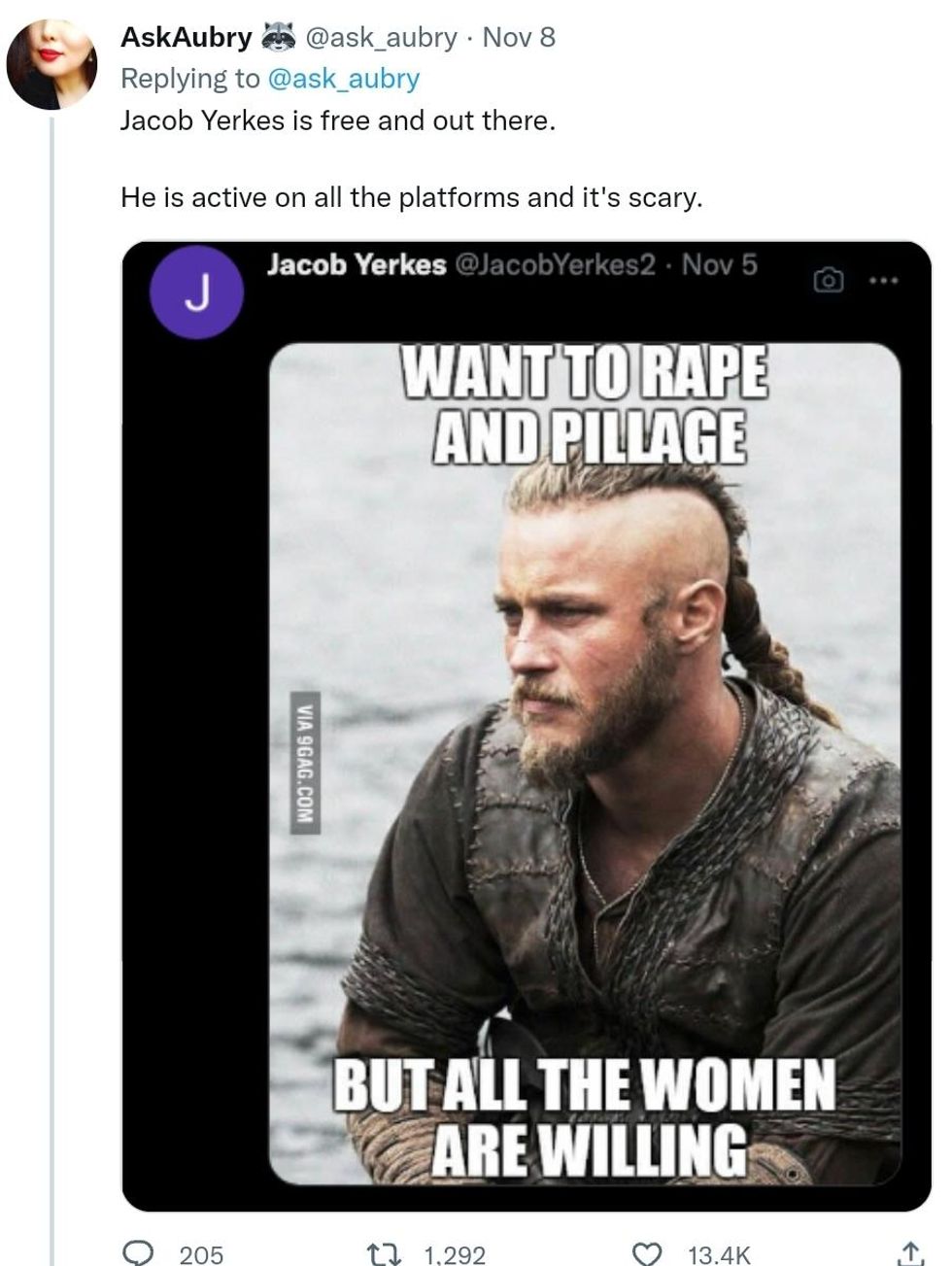This screenshot has height=1266, width=952.
Task: Click the 13.4K likes count
Action: 719,1254
